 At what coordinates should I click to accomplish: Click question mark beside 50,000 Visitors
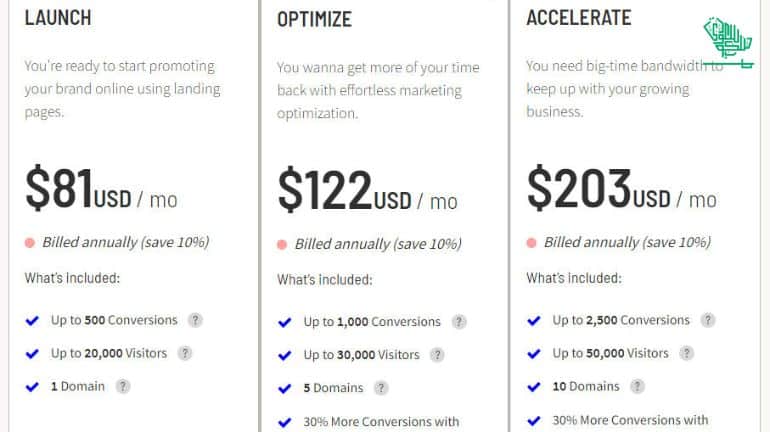[x=687, y=353]
